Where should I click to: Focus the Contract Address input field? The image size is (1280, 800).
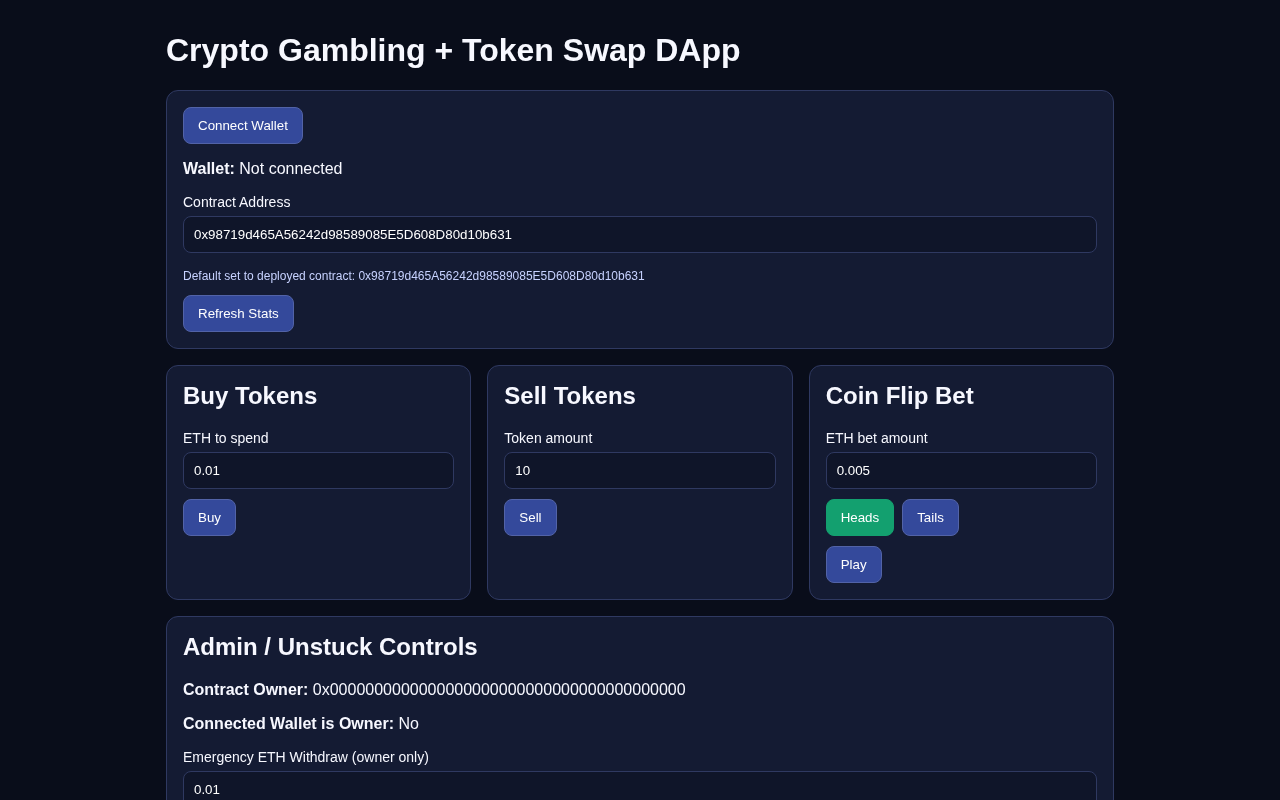639,235
